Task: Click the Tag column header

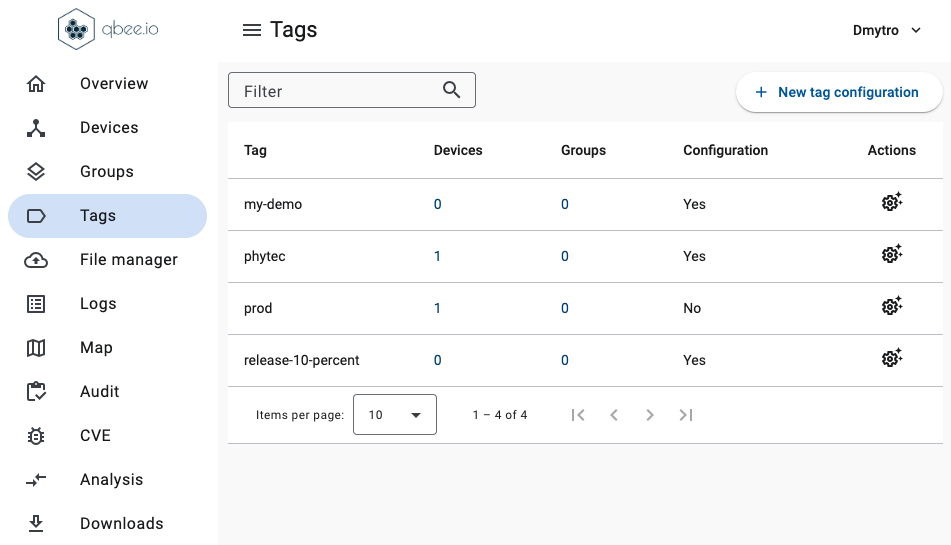Action: [255, 150]
